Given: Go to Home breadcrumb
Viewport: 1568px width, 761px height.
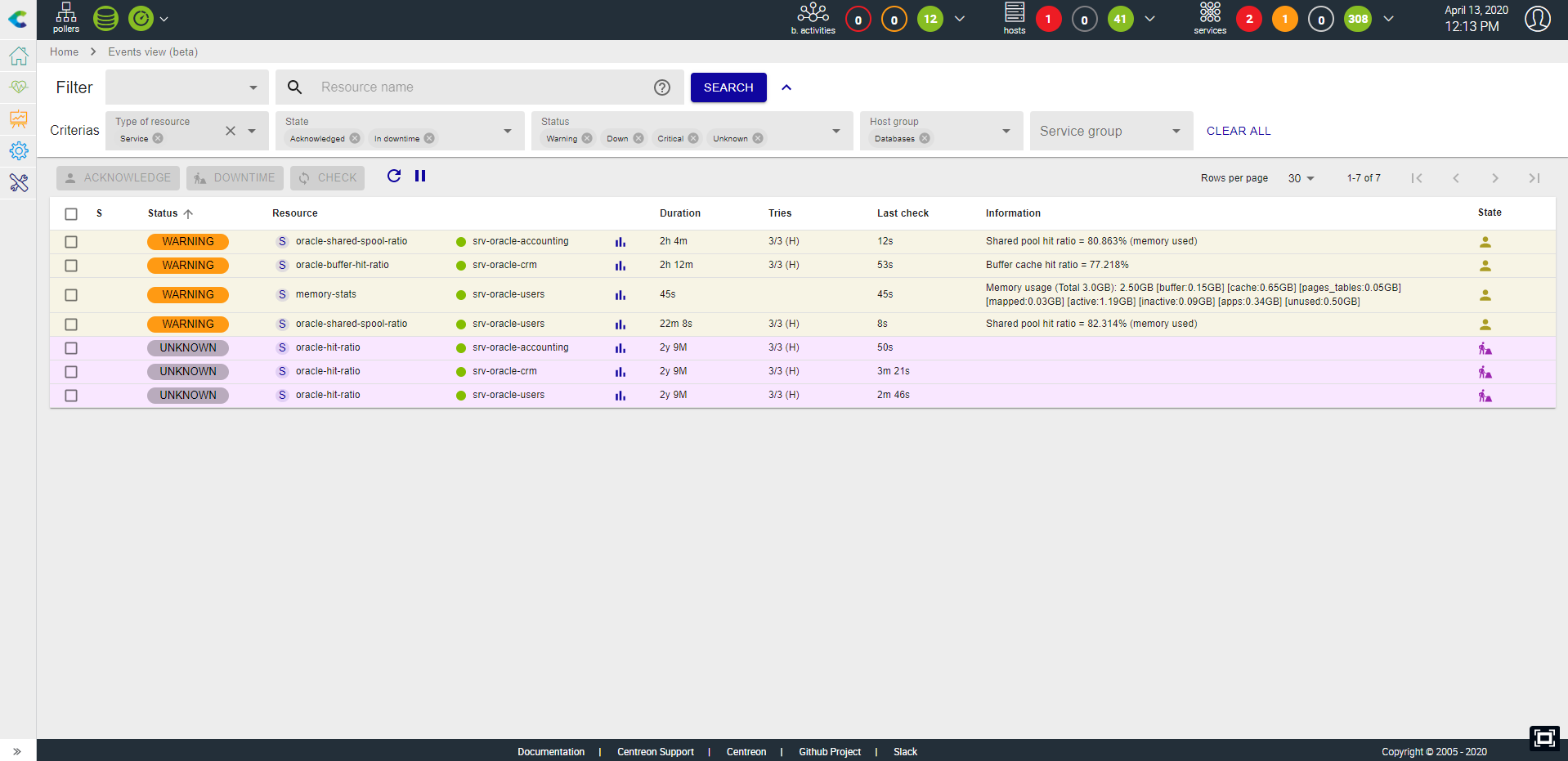Looking at the screenshot, I should point(65,51).
